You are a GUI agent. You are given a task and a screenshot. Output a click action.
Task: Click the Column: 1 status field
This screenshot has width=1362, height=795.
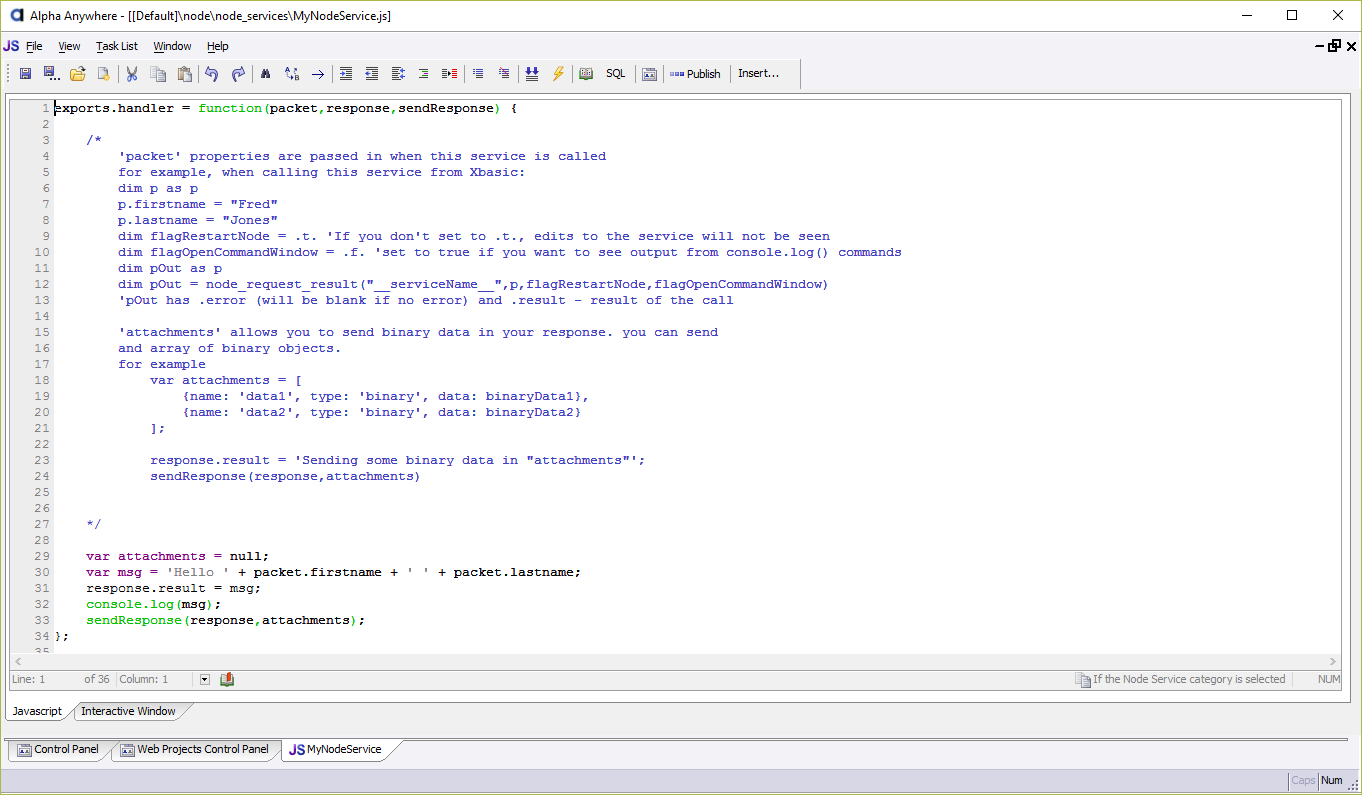tap(144, 679)
